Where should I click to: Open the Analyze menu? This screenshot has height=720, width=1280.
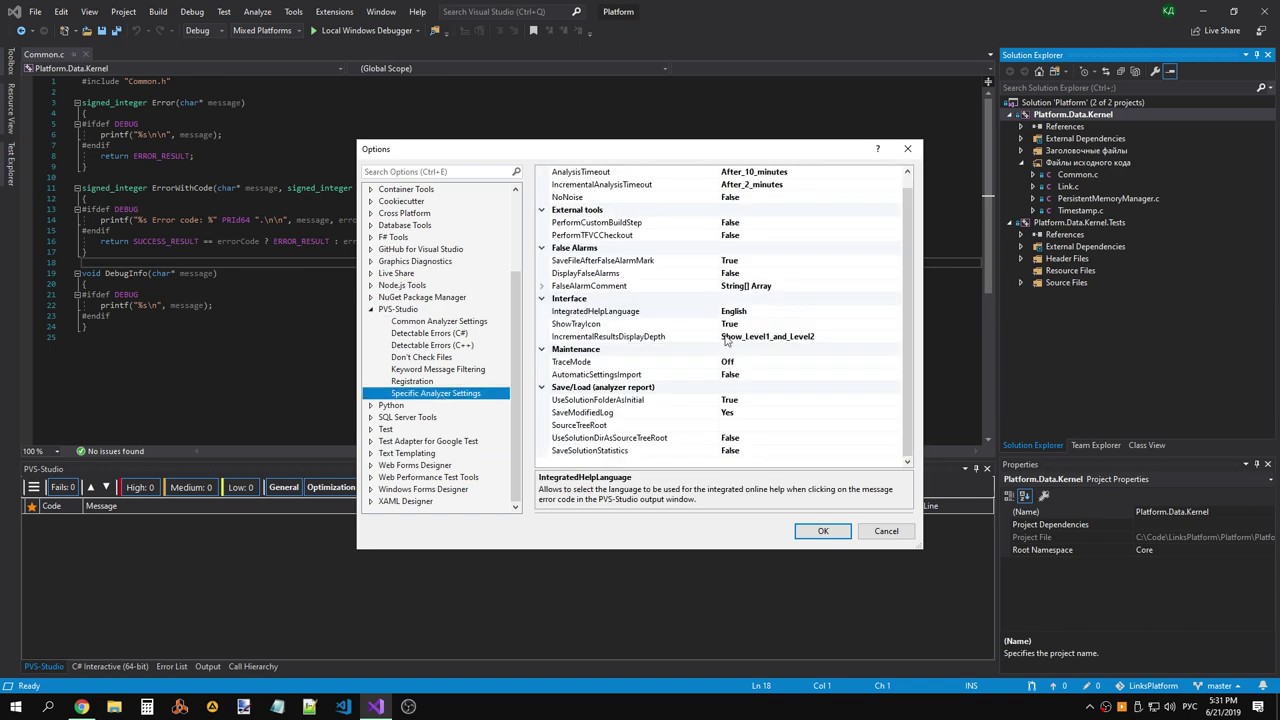coord(257,12)
